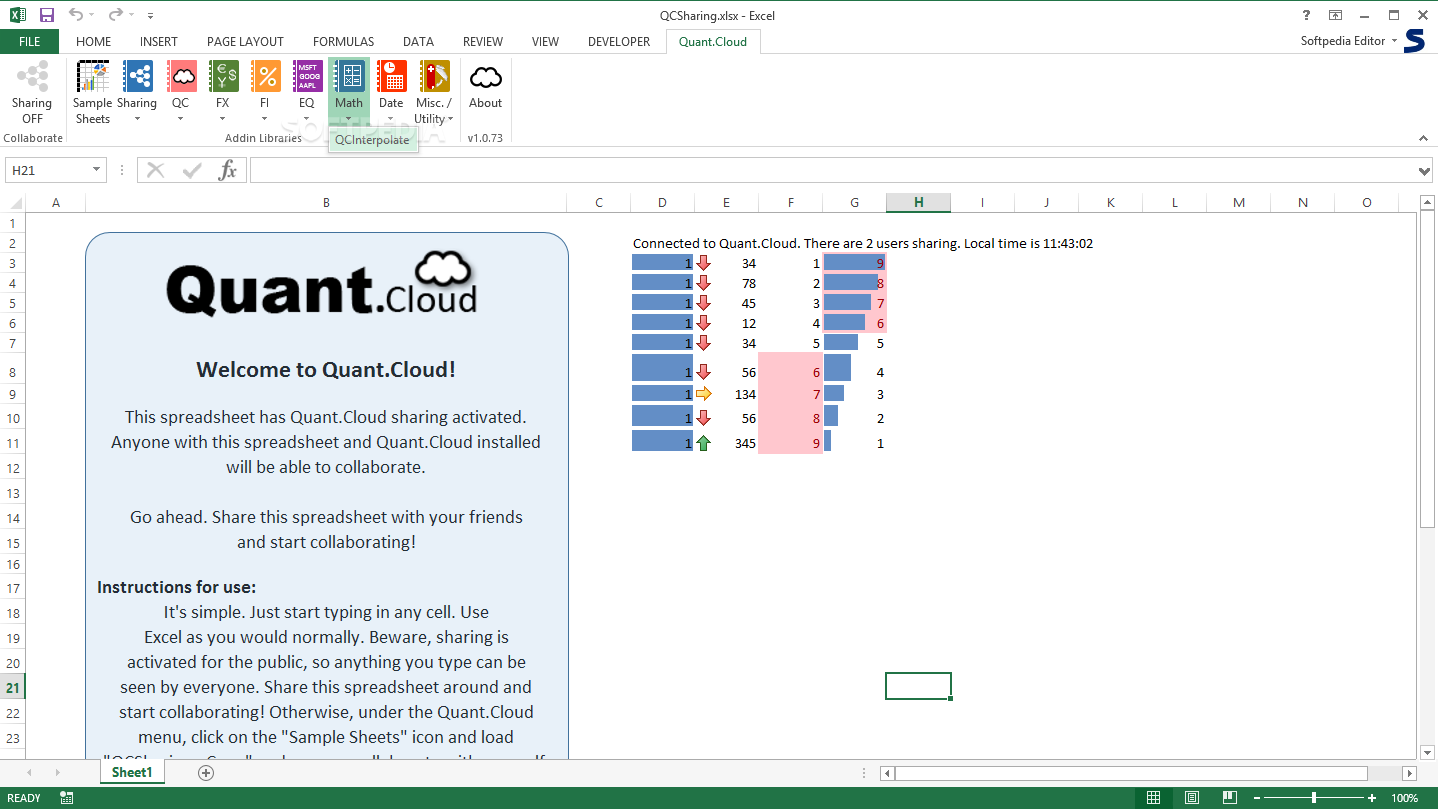Switch to the HOME tab
1438x809 pixels.
pyautogui.click(x=94, y=41)
